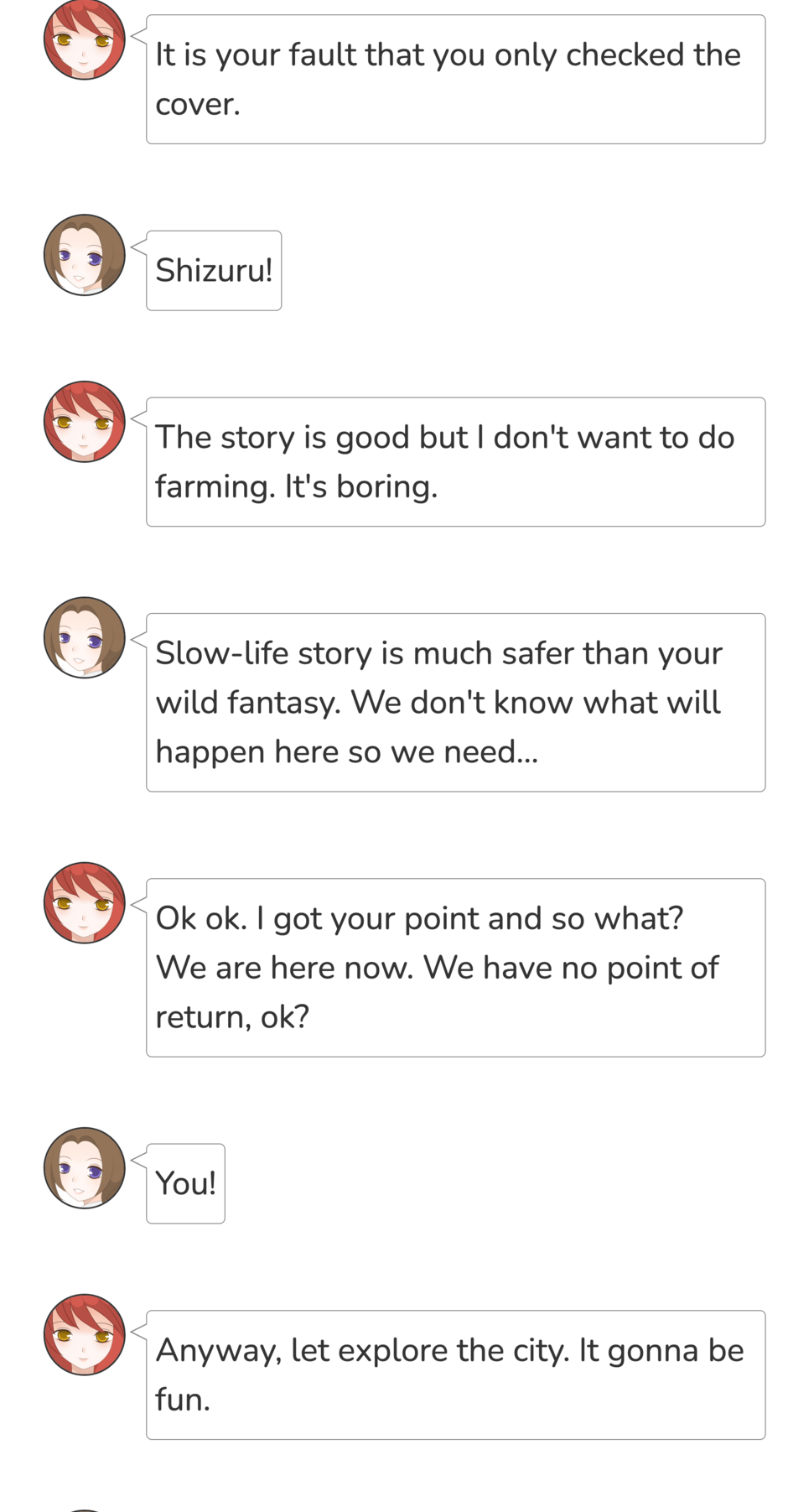Click the "It is your fault" speech bubble
Viewport: 788px width, 1512px height.
point(455,80)
